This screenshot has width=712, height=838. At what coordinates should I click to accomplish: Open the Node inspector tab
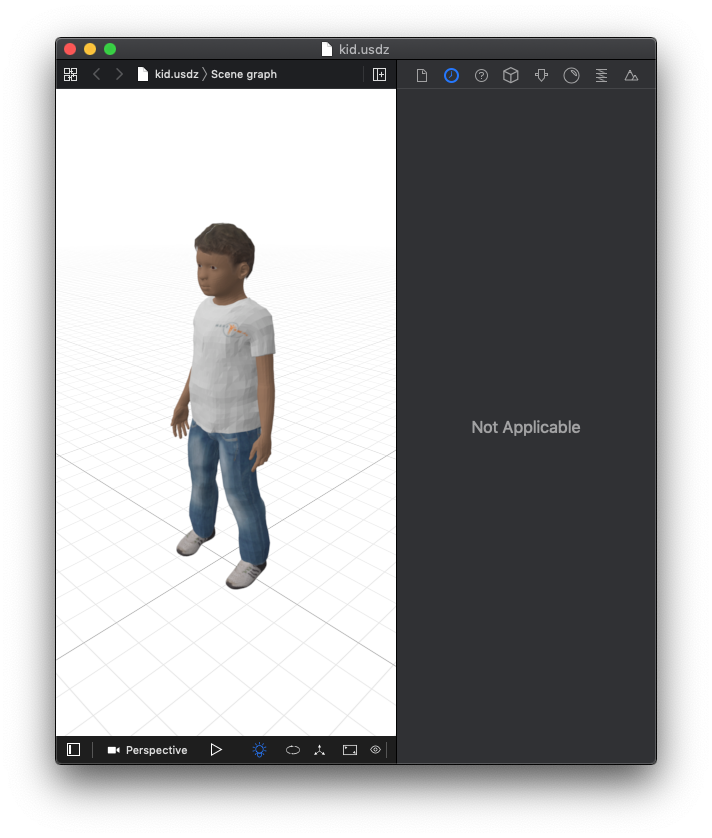coord(541,76)
